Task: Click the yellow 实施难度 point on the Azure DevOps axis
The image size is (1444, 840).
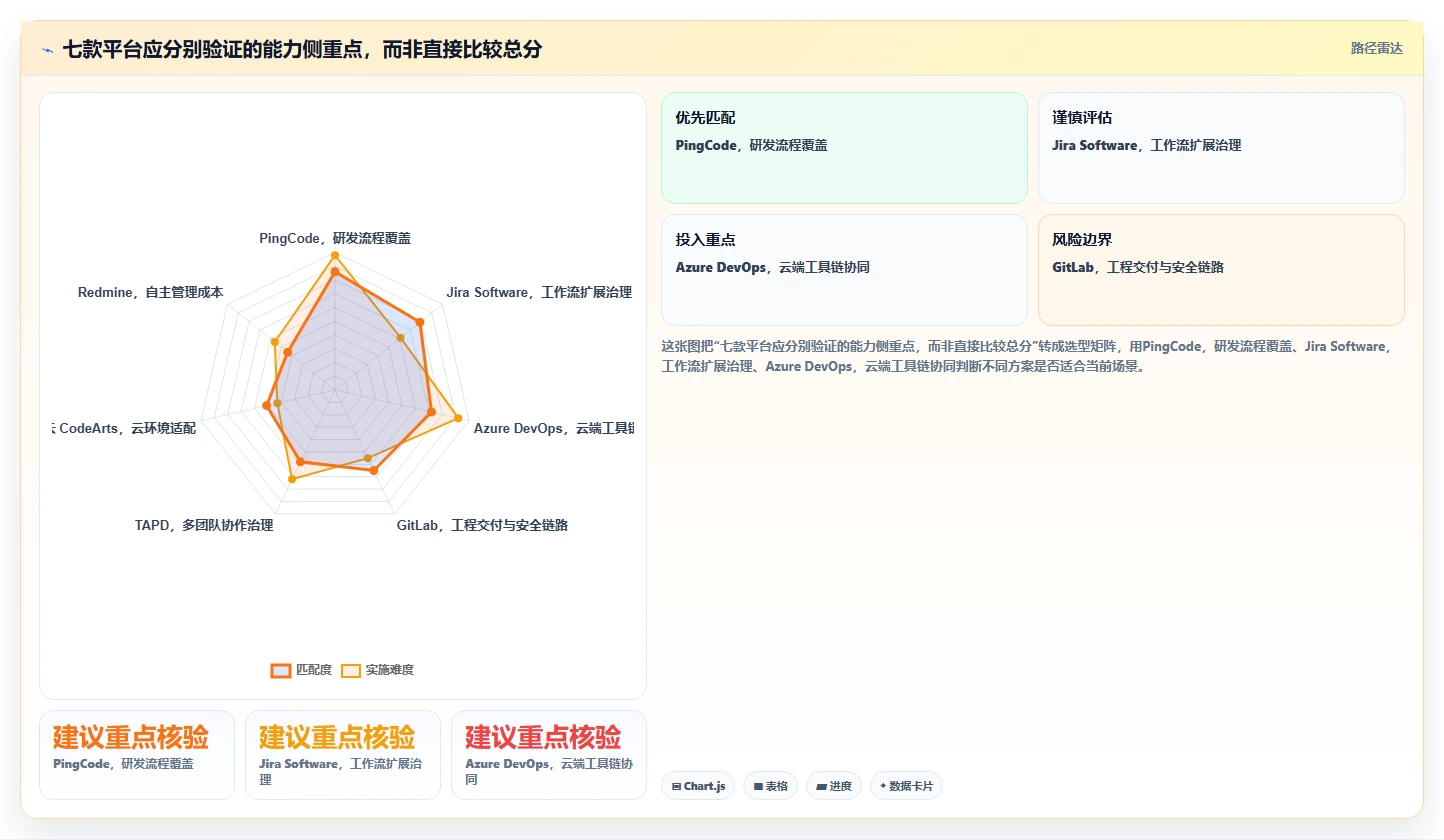Action: (x=460, y=417)
